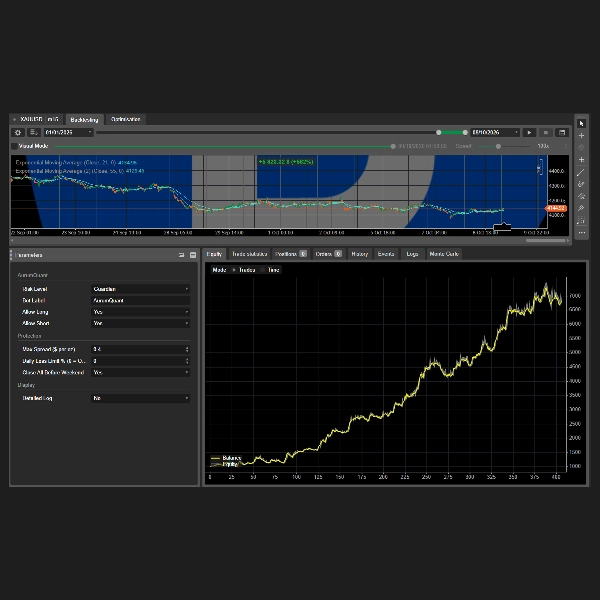This screenshot has width=600, height=600.
Task: Open the Trade statistics tab
Action: pos(249,254)
